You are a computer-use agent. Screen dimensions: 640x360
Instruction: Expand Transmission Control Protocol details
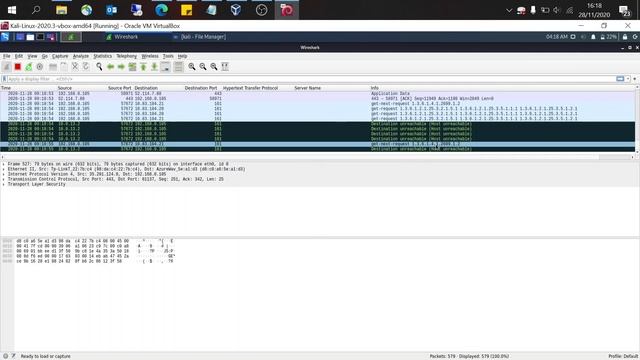point(4,179)
